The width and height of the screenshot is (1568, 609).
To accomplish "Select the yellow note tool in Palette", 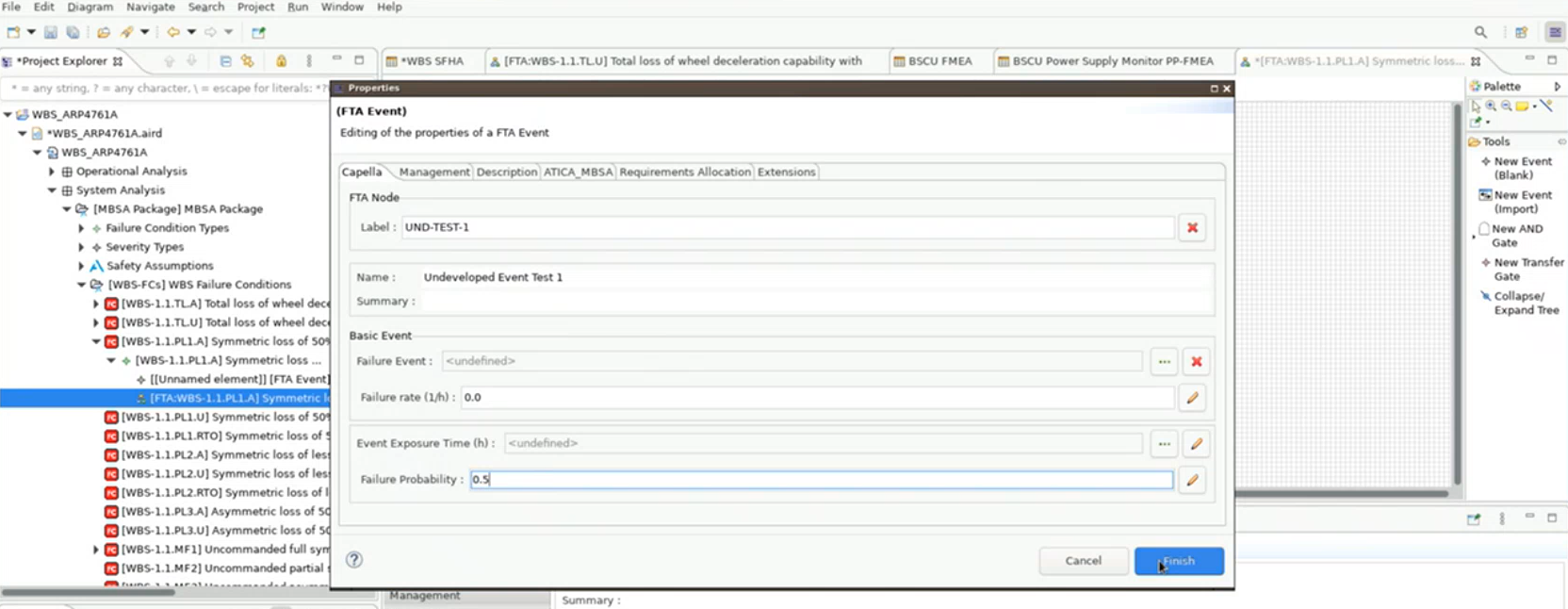I will click(x=1522, y=107).
